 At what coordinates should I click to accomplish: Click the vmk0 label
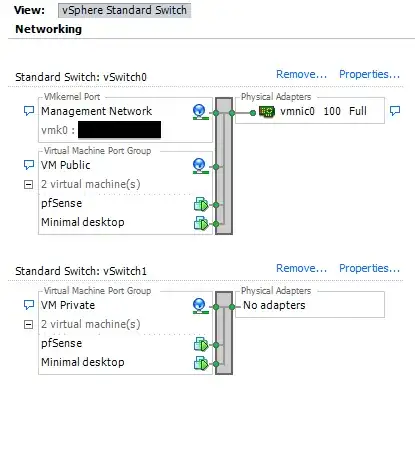click(58, 130)
